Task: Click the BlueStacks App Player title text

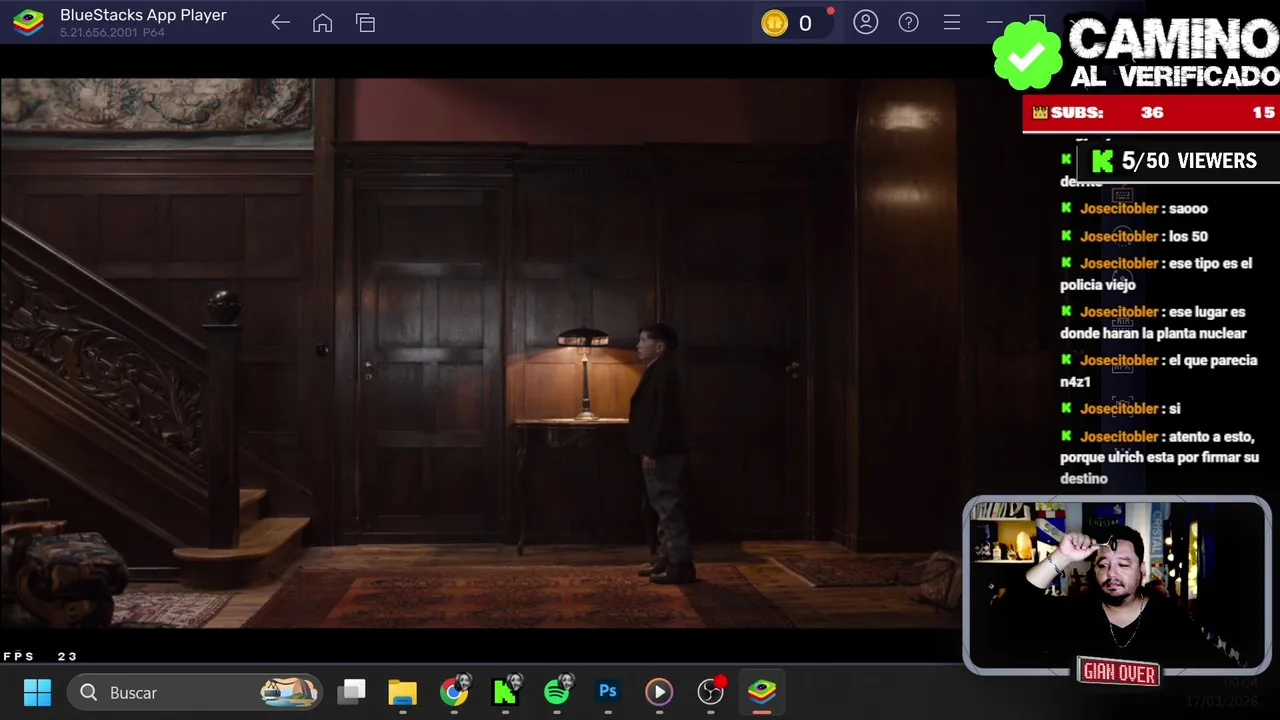Action: coord(143,15)
